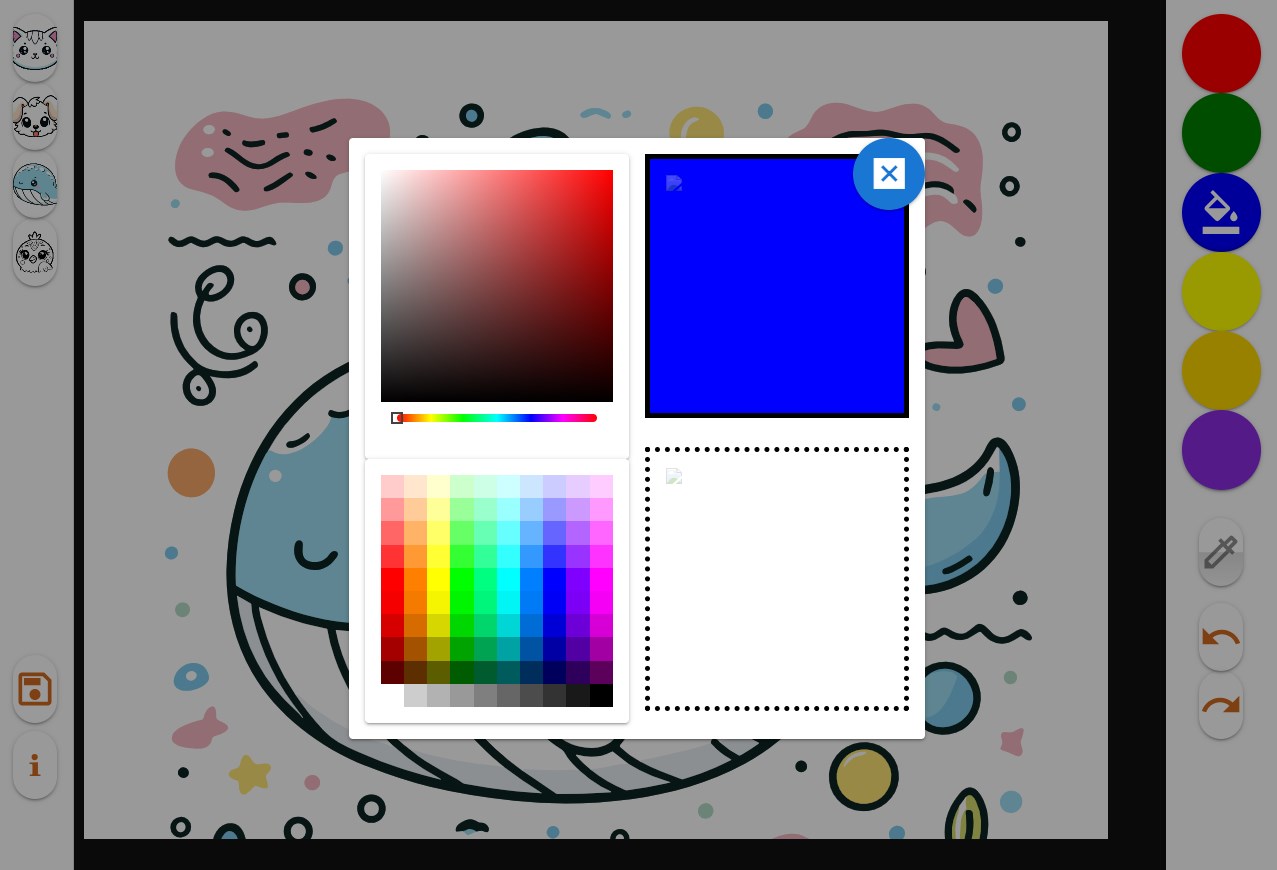The width and height of the screenshot is (1277, 870).
Task: Pick the yellow color circle in right sidebar
Action: point(1221,291)
